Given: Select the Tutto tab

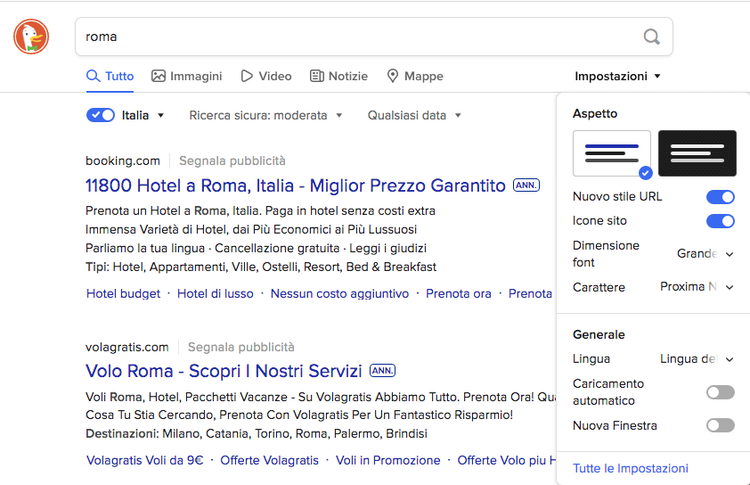Looking at the screenshot, I should tap(110, 76).
